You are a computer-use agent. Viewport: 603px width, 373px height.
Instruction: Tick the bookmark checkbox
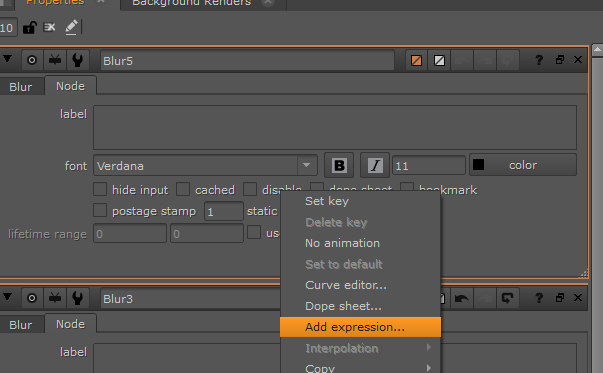click(407, 186)
